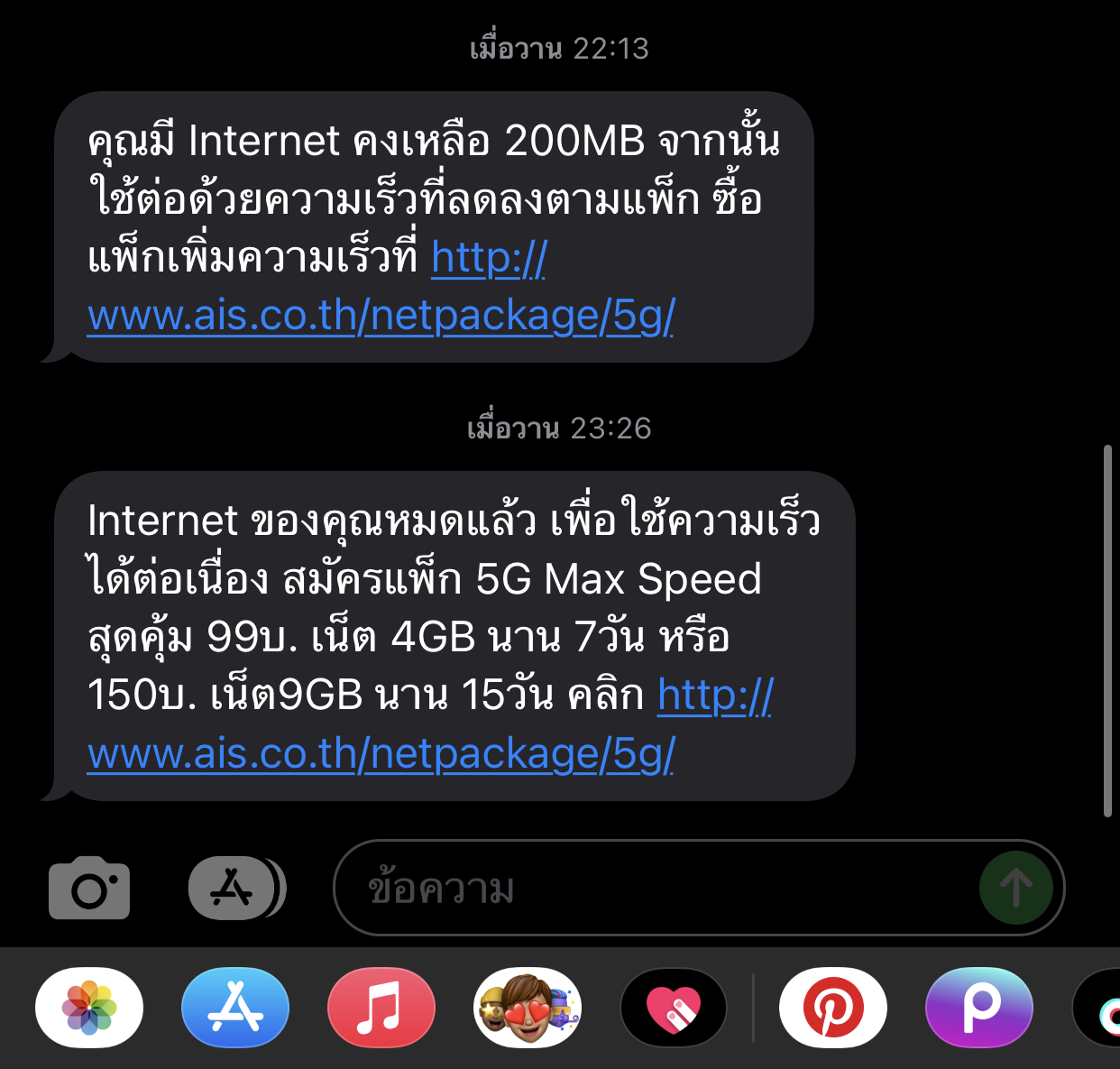The width and height of the screenshot is (1120, 1069).
Task: Open purple P app icon in drawer
Action: click(x=979, y=1008)
